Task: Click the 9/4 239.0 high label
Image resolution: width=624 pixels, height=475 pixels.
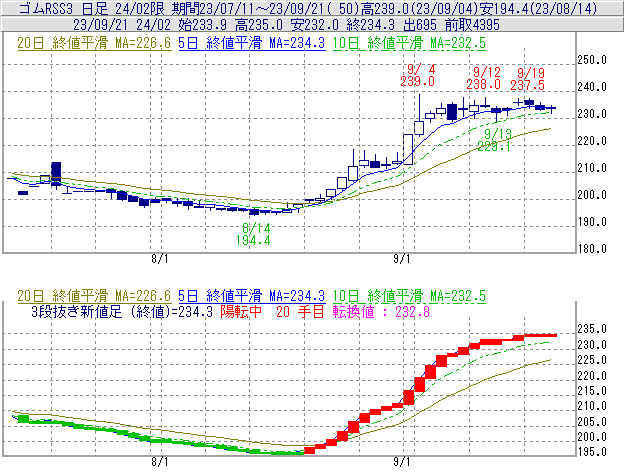Action: click(418, 76)
